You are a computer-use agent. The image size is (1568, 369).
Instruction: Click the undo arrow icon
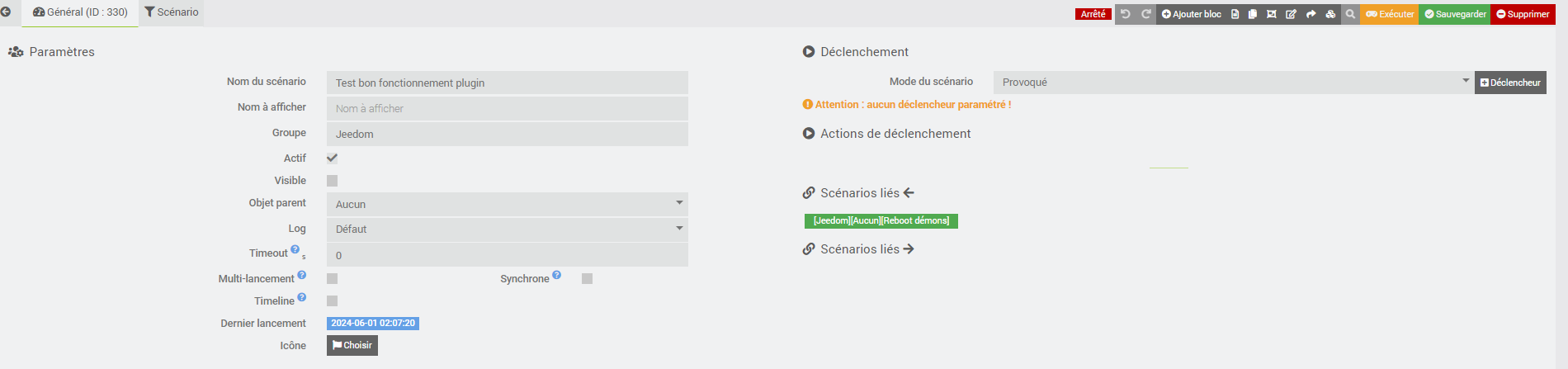pos(1125,14)
